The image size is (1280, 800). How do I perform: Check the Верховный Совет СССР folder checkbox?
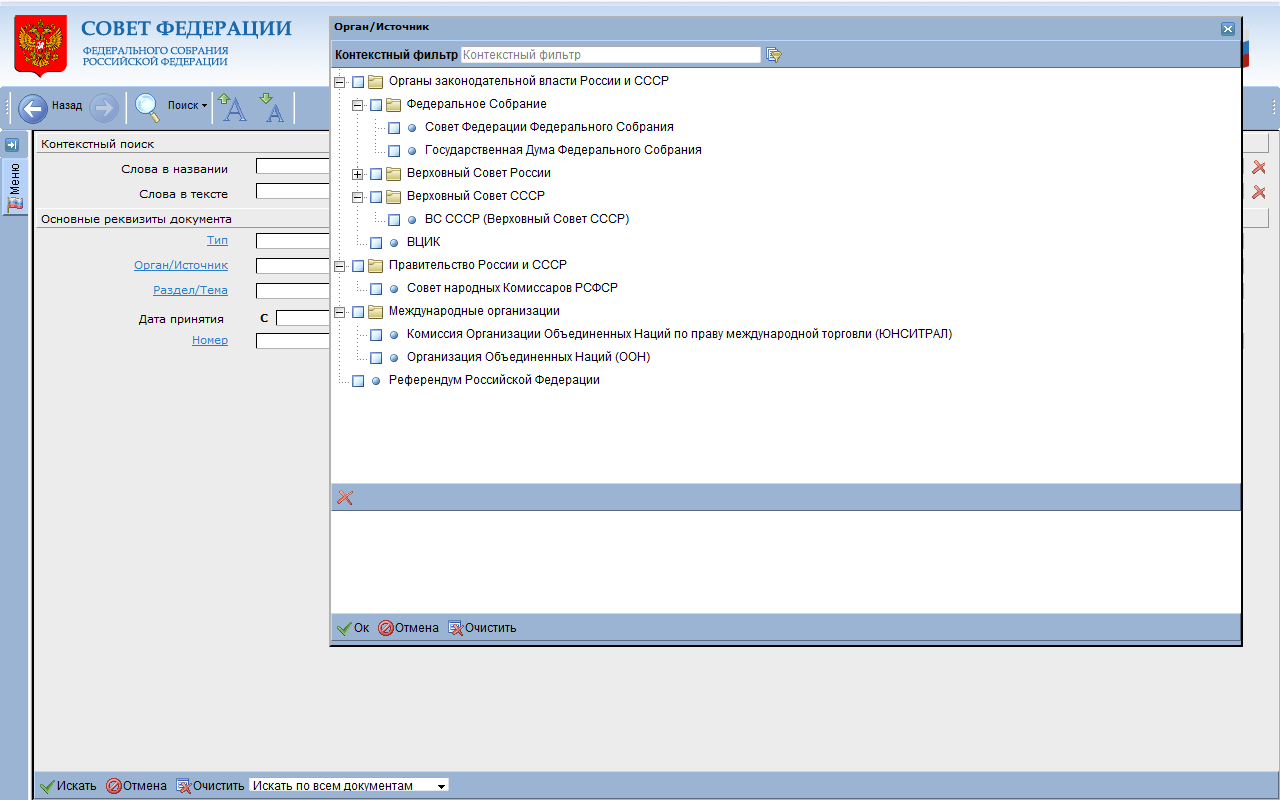[376, 197]
